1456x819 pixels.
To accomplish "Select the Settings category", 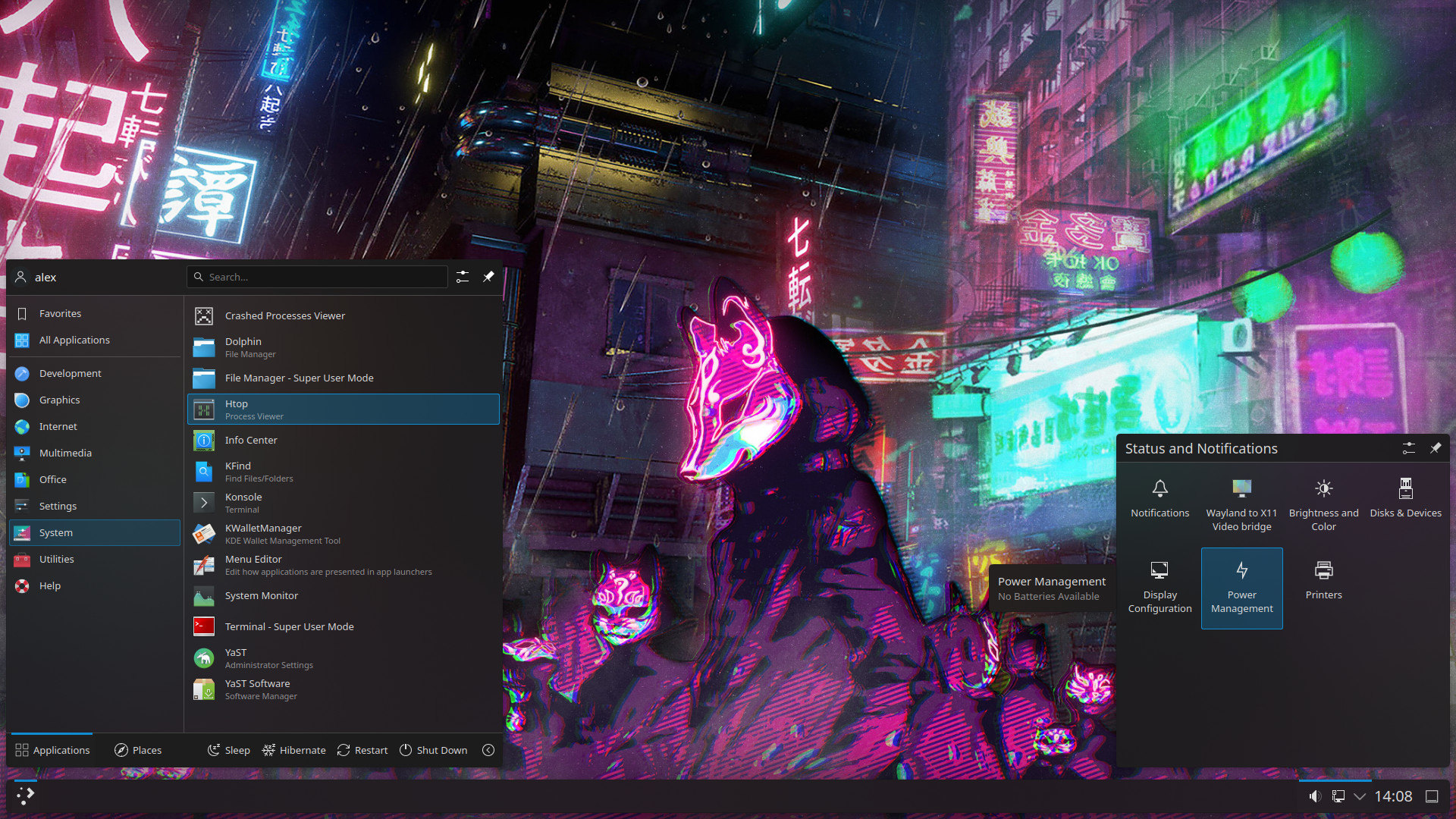I will (95, 506).
